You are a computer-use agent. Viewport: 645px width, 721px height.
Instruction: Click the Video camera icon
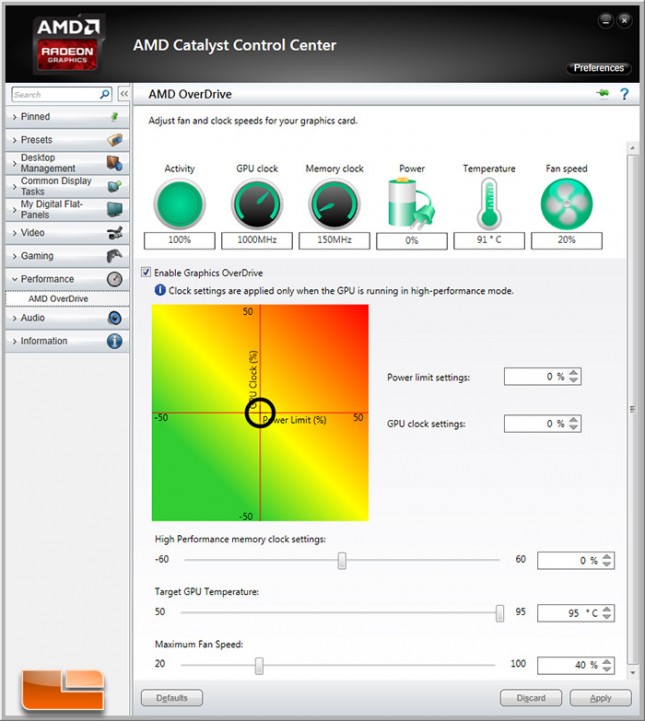(x=114, y=233)
